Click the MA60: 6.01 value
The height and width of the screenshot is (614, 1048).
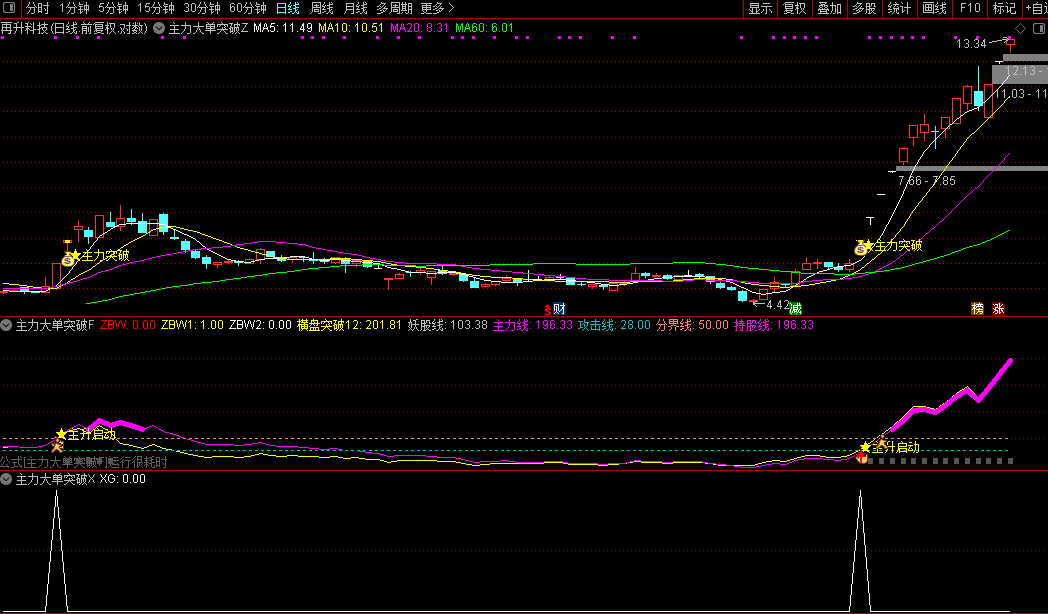pyautogui.click(x=484, y=28)
